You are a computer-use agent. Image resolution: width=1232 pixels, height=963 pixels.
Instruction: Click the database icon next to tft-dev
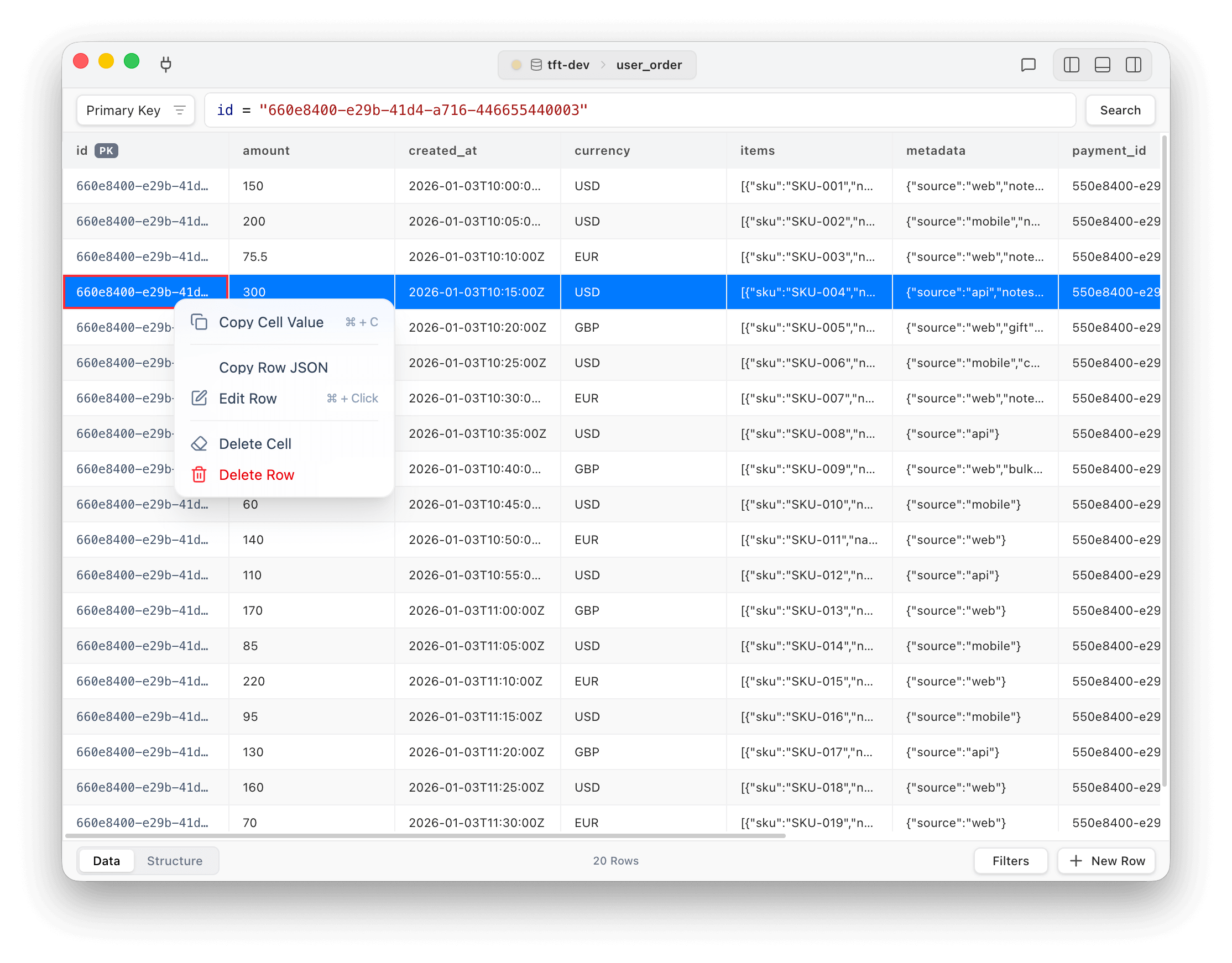[536, 65]
